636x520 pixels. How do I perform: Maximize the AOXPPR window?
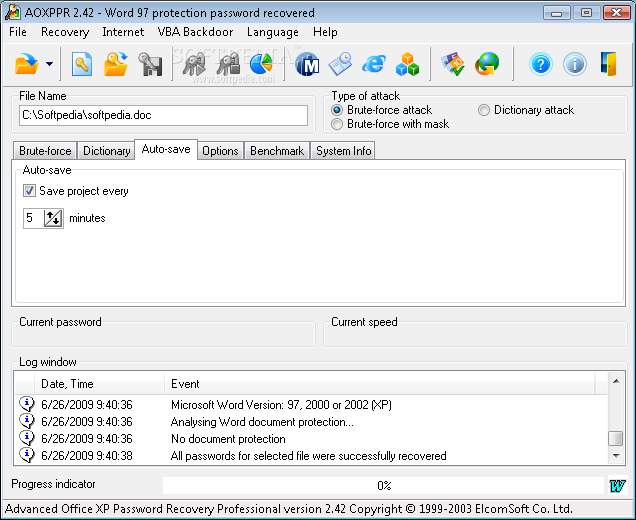coord(586,13)
